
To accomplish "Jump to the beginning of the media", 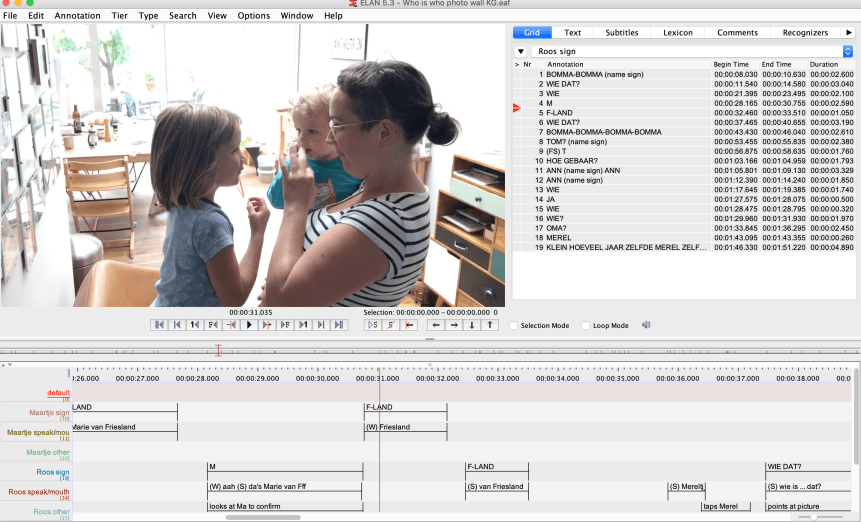I will tap(158, 325).
